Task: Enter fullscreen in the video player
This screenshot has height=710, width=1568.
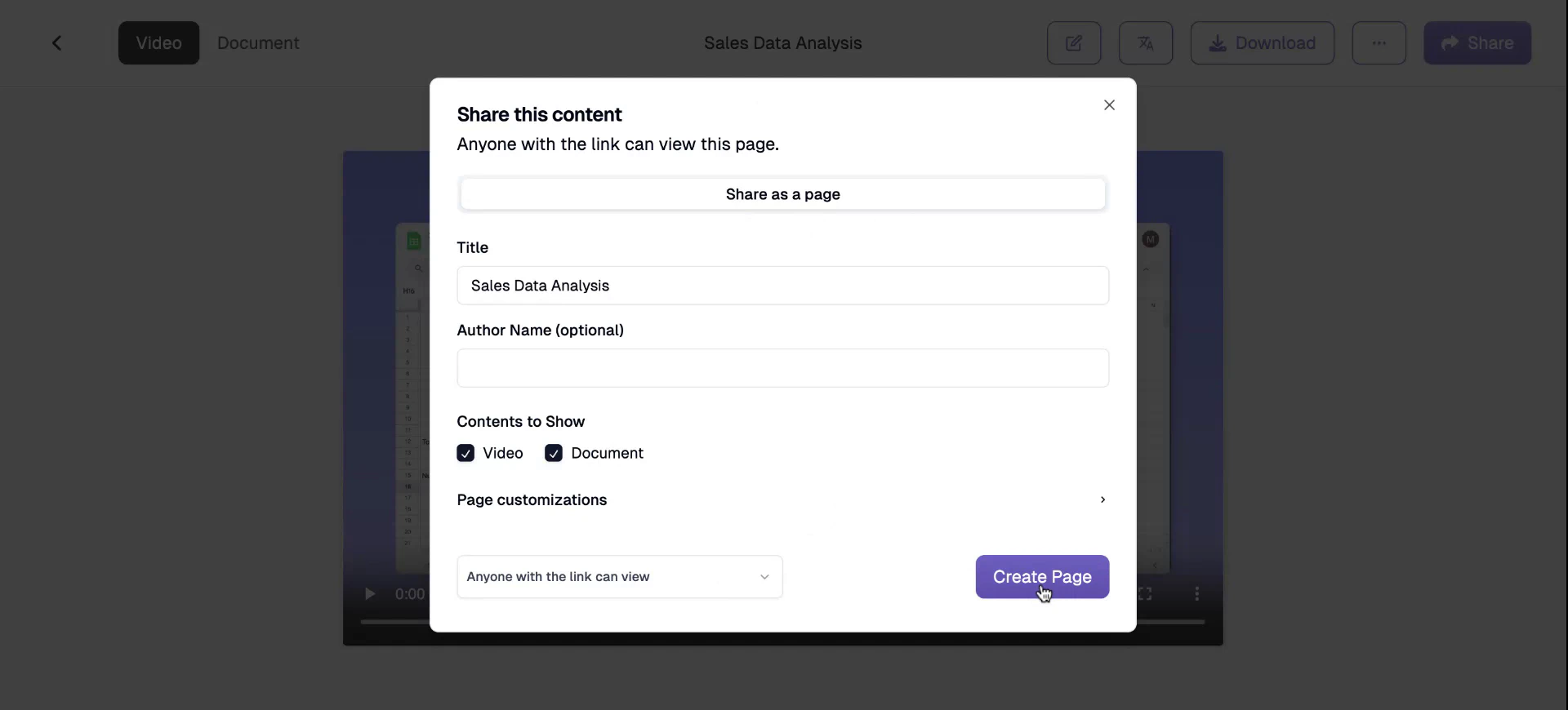Action: point(1146,594)
